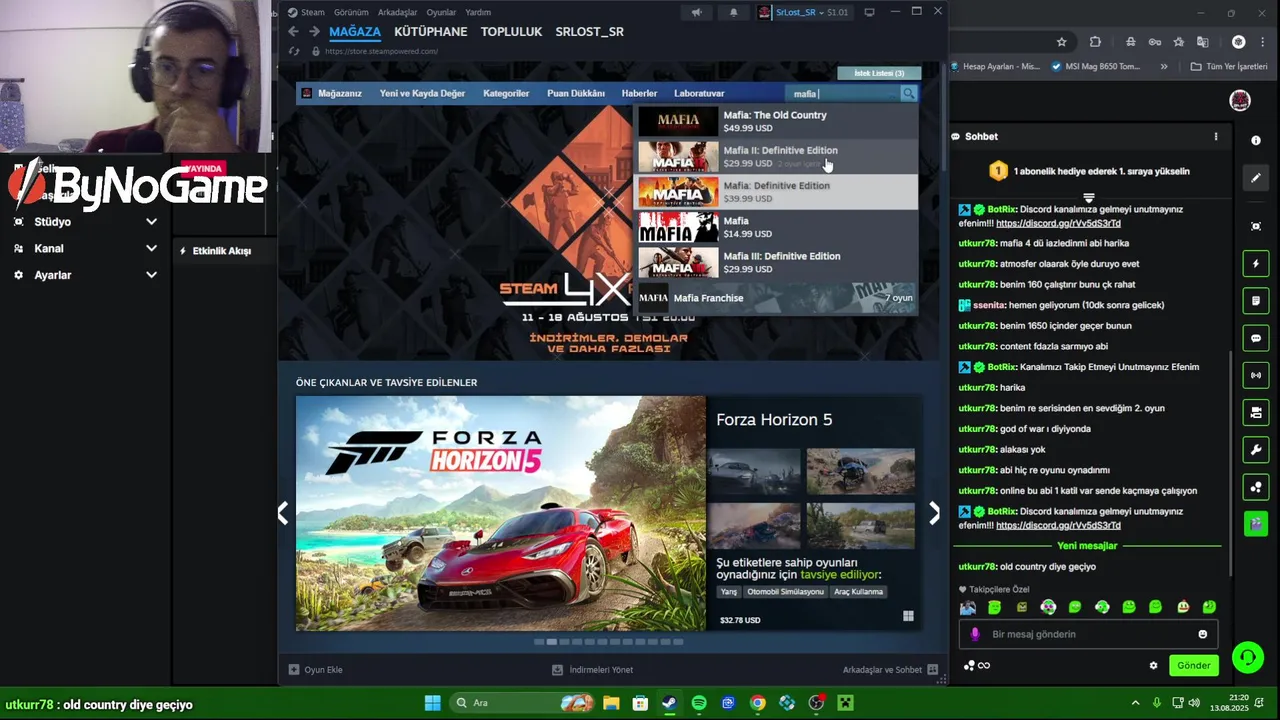Select Mafia II: Definitive Edition result

click(x=776, y=156)
